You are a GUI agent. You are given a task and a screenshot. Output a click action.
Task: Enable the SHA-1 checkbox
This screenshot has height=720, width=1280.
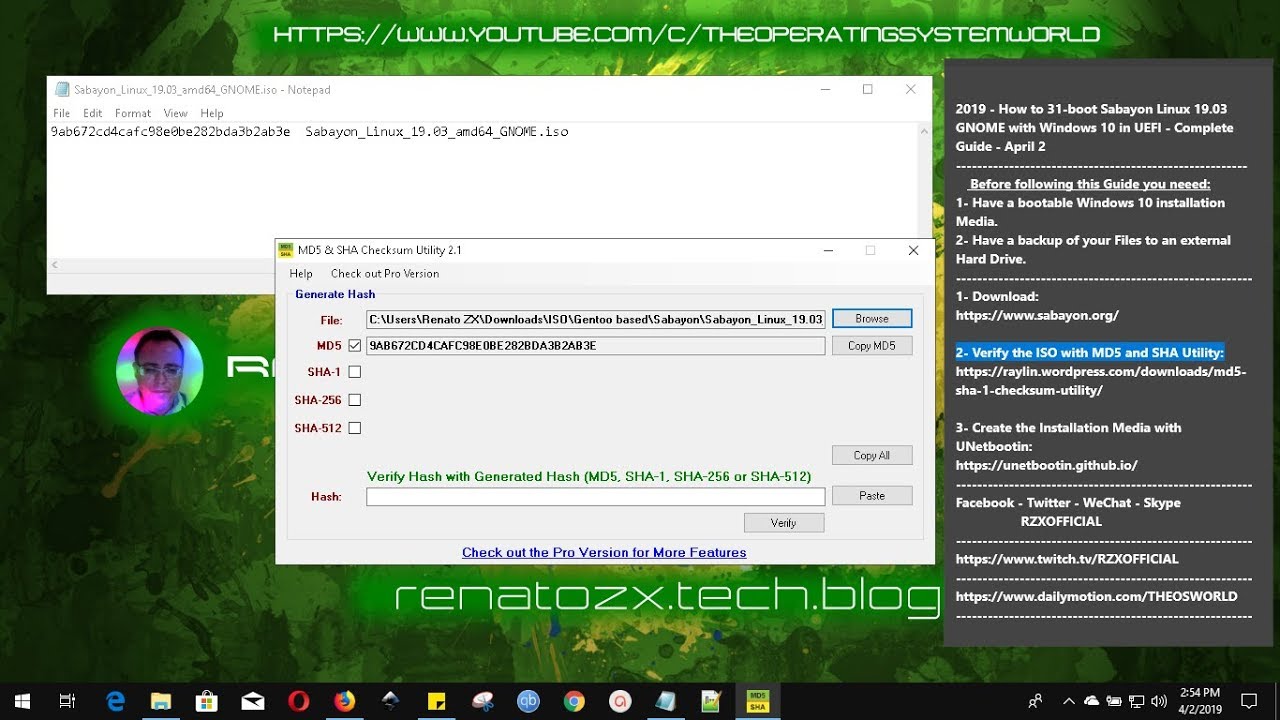(x=354, y=372)
